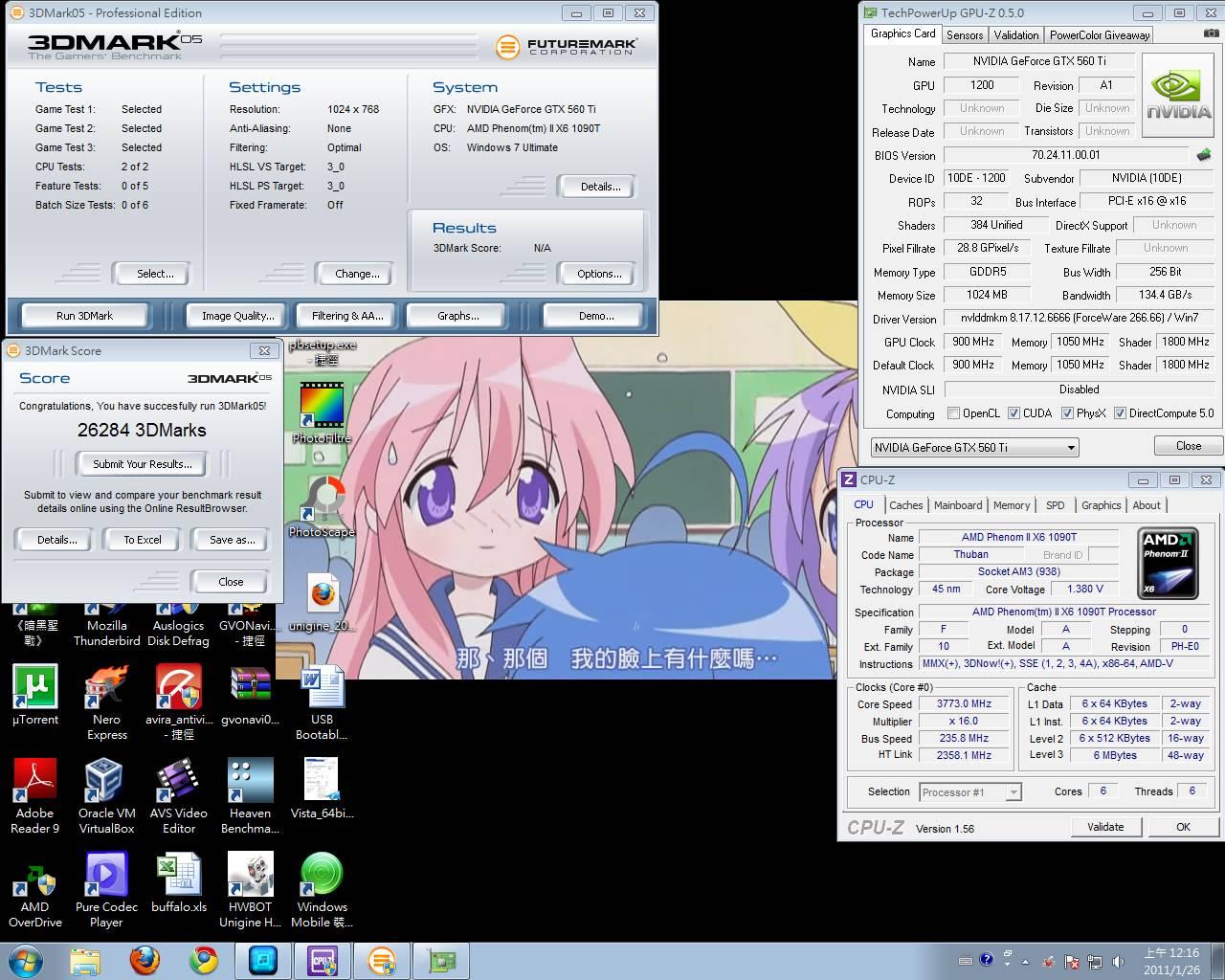The width and height of the screenshot is (1225, 980).
Task: Open PowerColor Giveaway tab
Action: [1100, 34]
